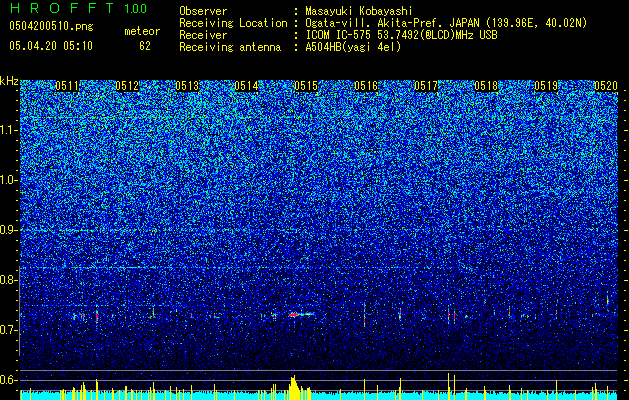Click the 0518 time marker
The width and height of the screenshot is (629, 400).
486,86
